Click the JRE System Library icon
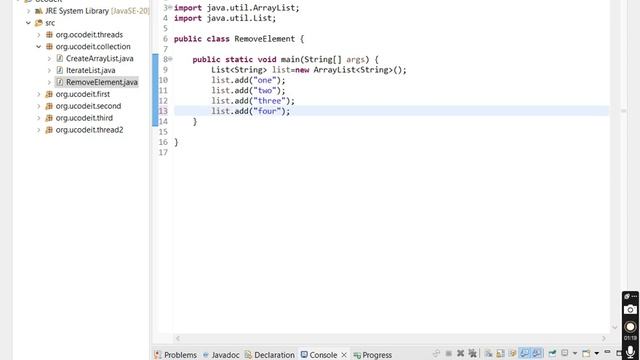 click(39, 11)
